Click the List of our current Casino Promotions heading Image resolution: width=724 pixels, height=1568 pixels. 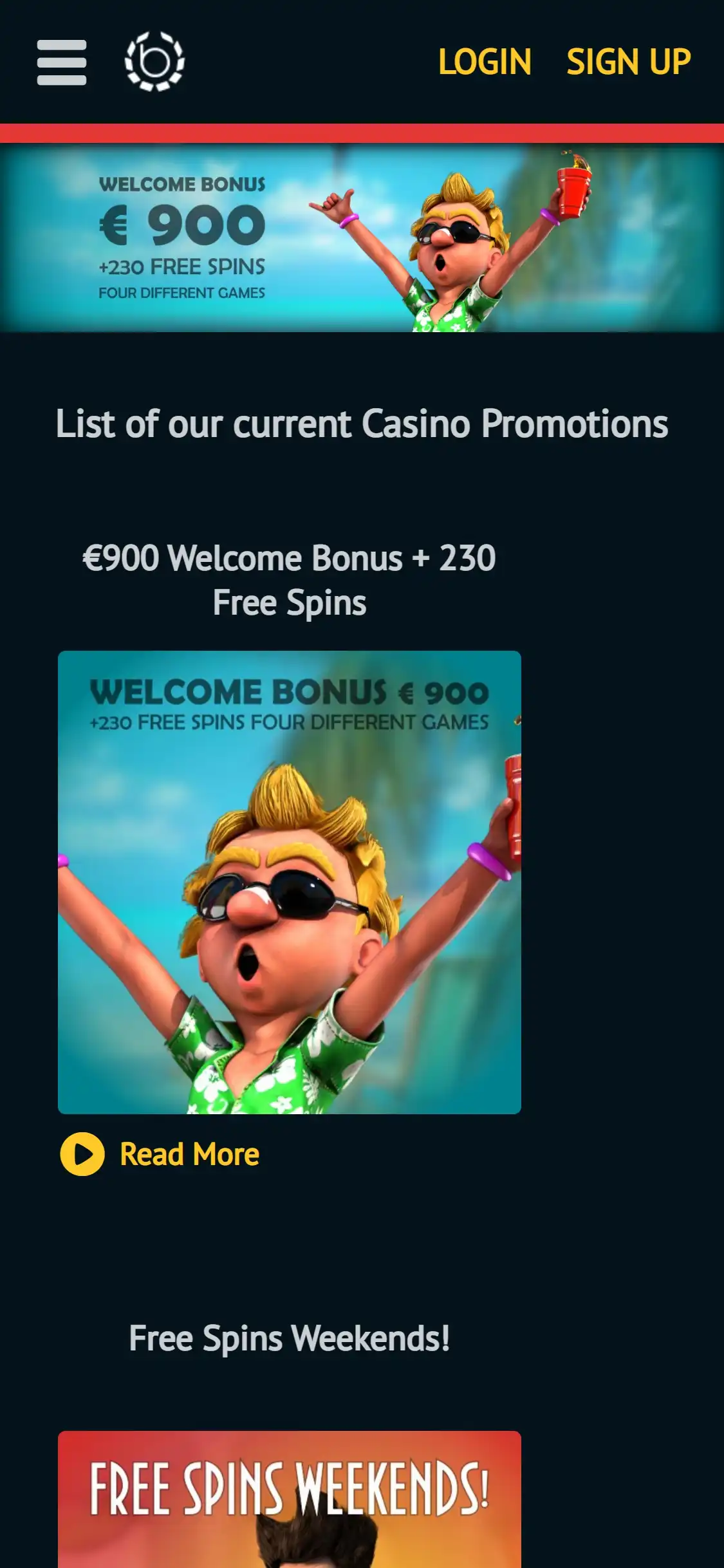click(362, 424)
